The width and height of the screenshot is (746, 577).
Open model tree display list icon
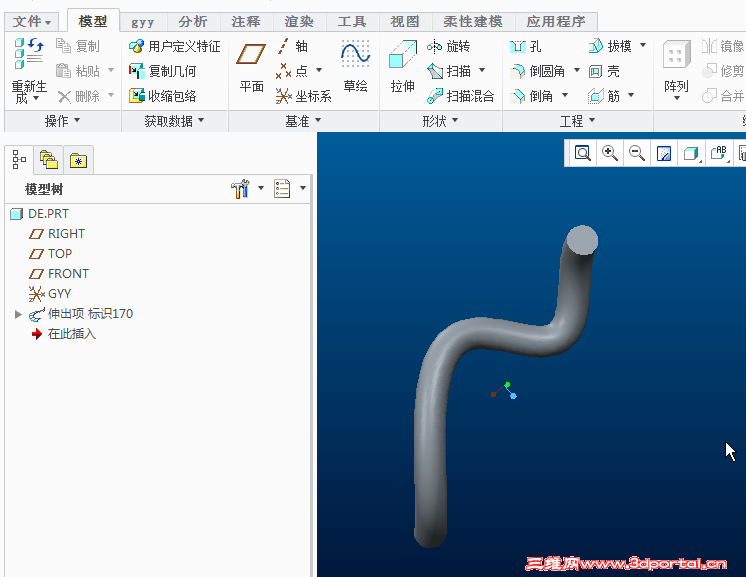coord(282,188)
